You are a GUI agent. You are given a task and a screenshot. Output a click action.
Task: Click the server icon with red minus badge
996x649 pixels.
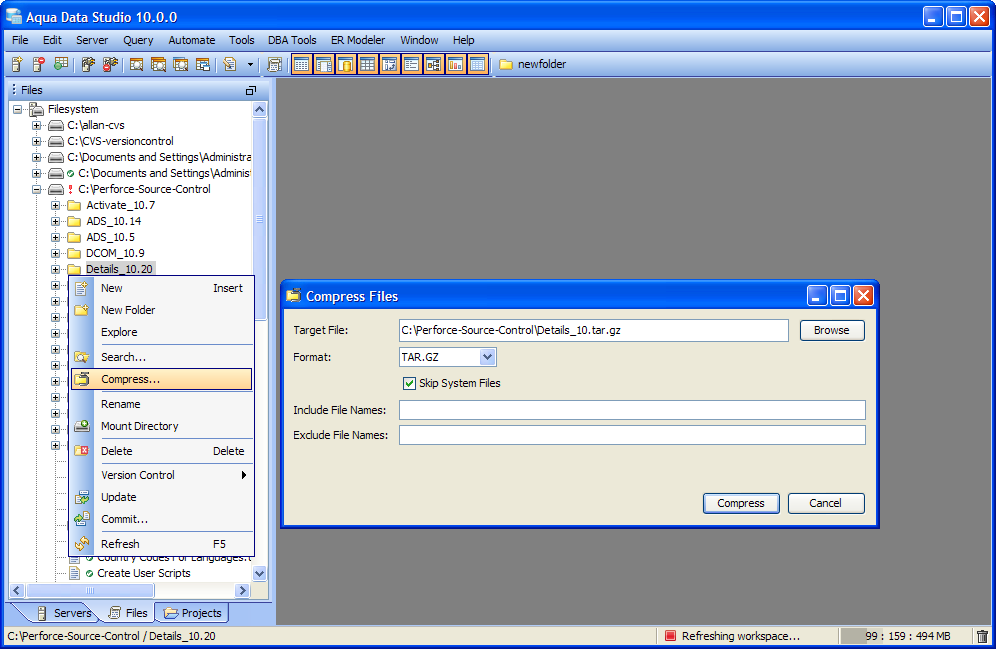pos(39,64)
